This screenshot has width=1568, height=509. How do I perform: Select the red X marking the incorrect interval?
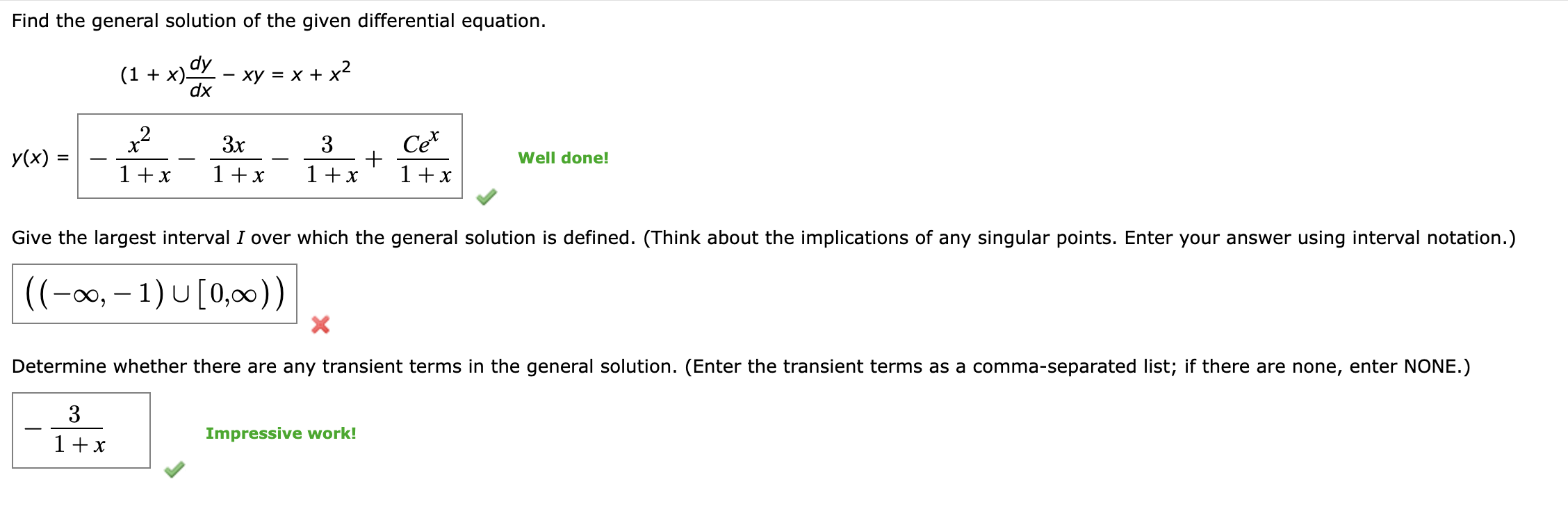click(320, 324)
